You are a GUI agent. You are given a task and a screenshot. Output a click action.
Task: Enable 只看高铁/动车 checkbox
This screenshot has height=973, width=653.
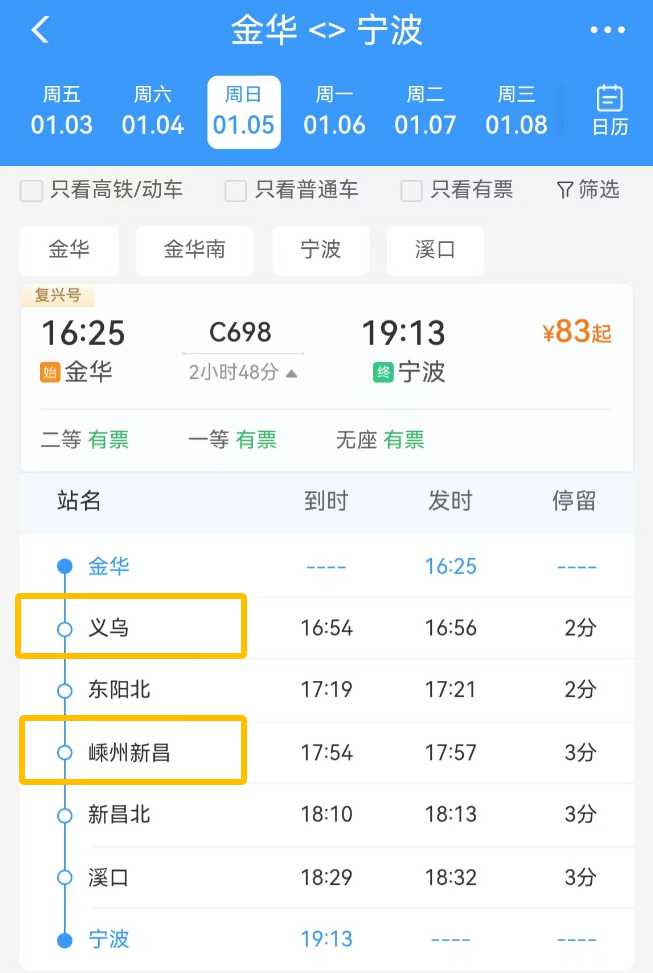coord(32,190)
